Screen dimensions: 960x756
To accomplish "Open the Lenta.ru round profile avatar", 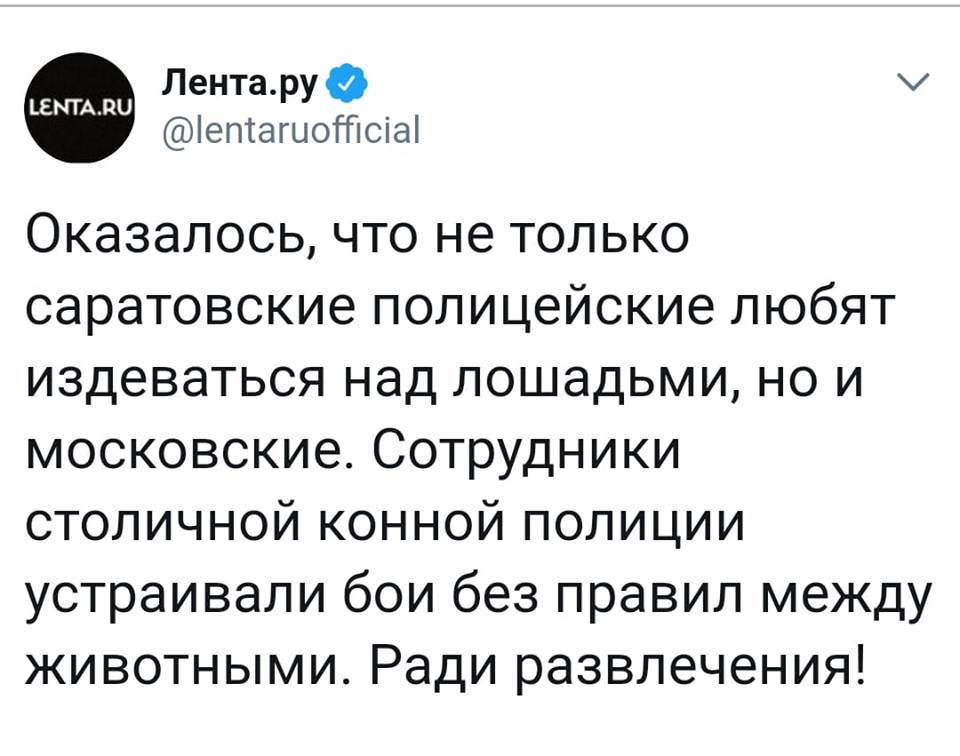I will [x=83, y=108].
